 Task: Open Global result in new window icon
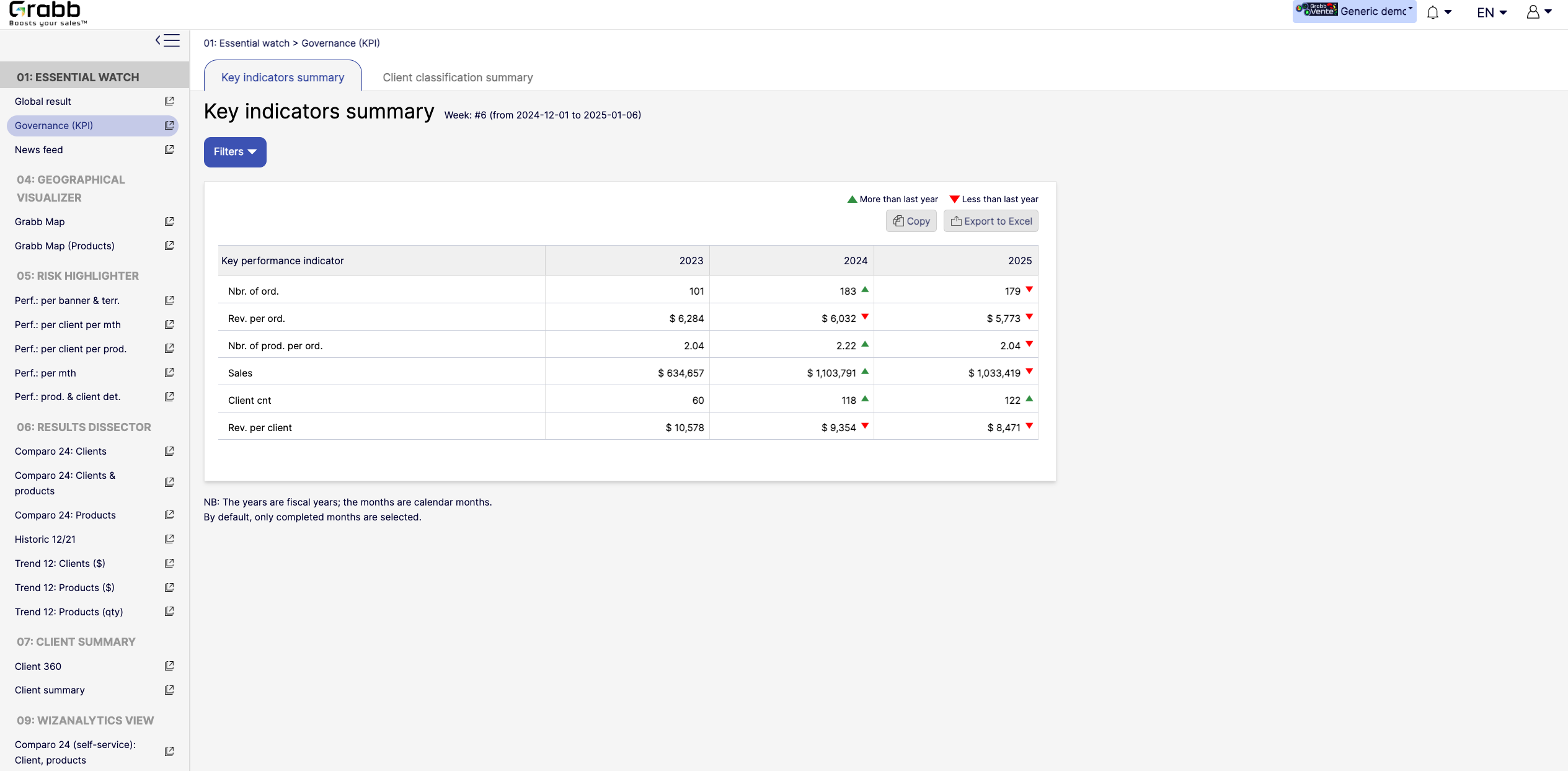click(169, 101)
